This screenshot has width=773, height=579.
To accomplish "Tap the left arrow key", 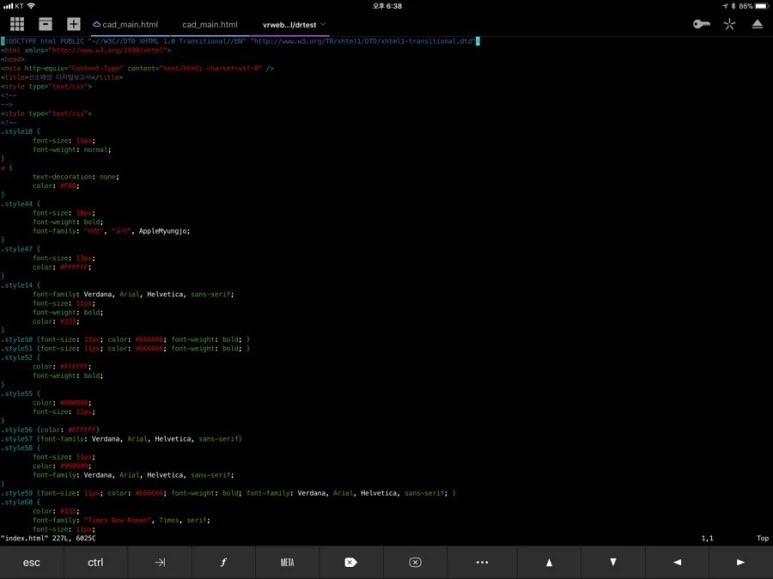I will click(677, 562).
